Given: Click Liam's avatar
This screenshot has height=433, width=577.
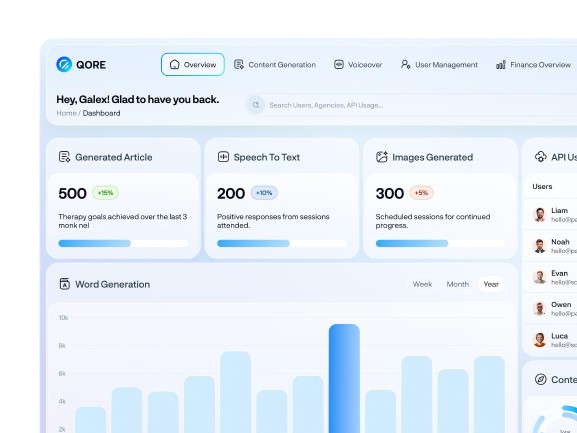Looking at the screenshot, I should click(x=540, y=214).
